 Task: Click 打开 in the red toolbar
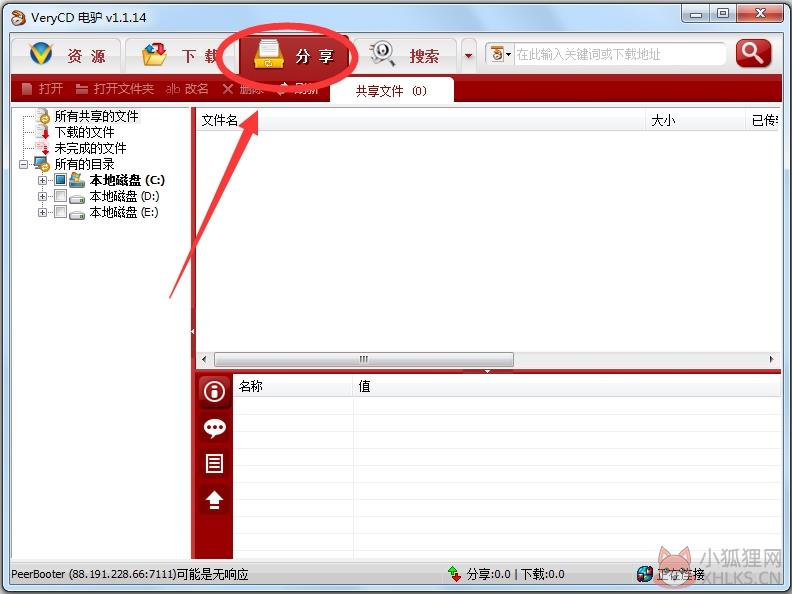coord(43,89)
